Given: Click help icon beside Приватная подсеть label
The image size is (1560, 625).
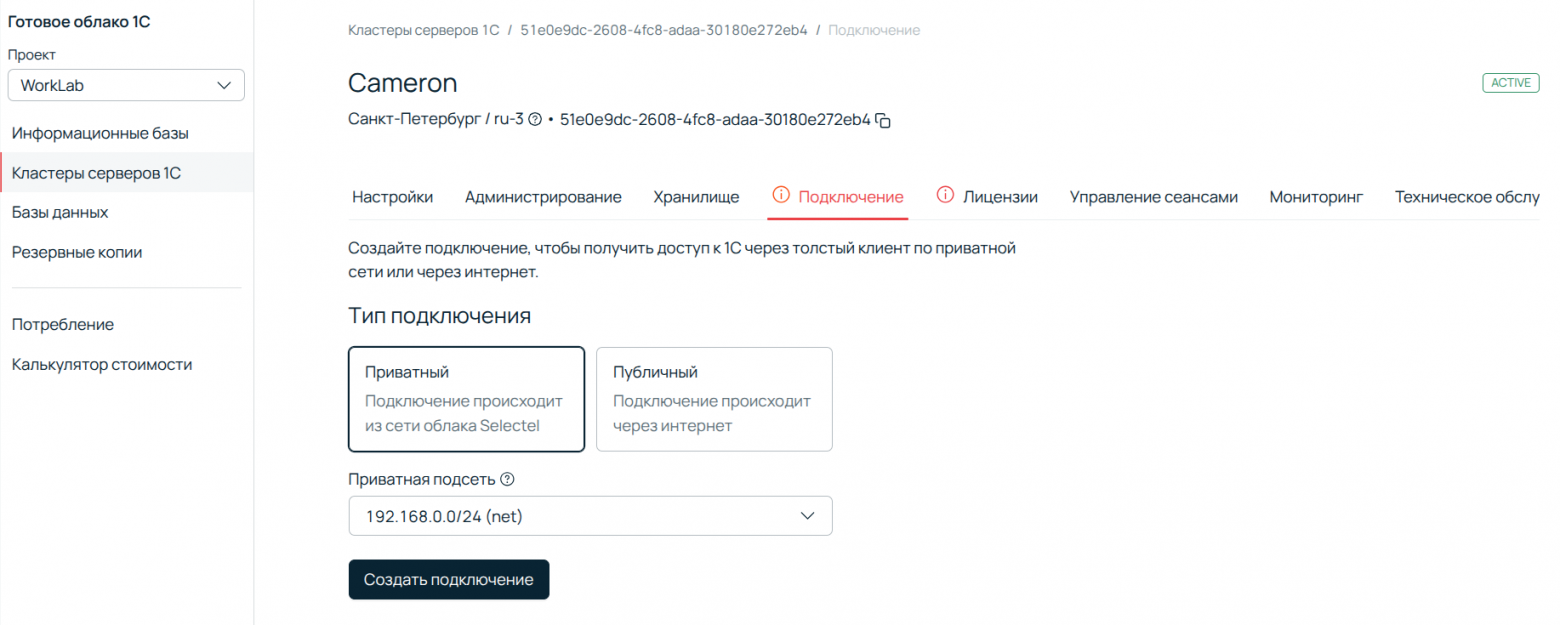Looking at the screenshot, I should [507, 479].
